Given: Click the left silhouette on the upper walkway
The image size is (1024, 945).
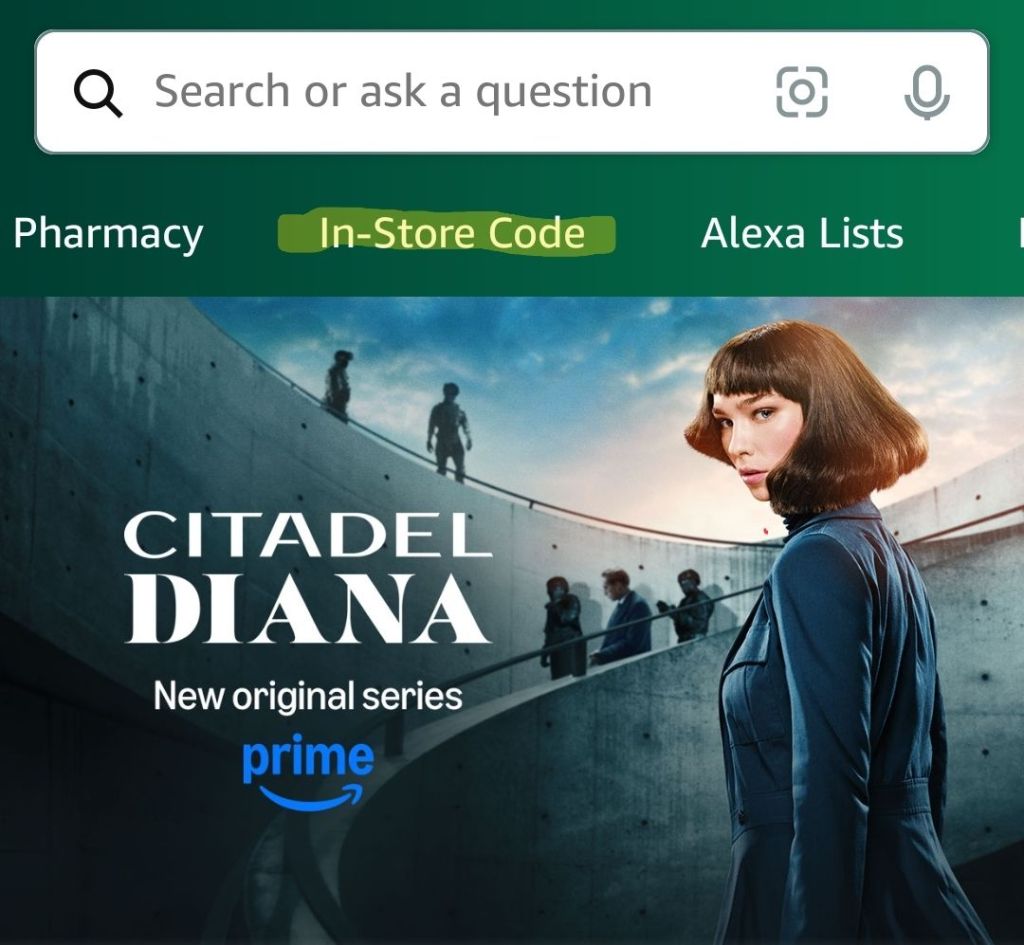Looking at the screenshot, I should [x=338, y=386].
